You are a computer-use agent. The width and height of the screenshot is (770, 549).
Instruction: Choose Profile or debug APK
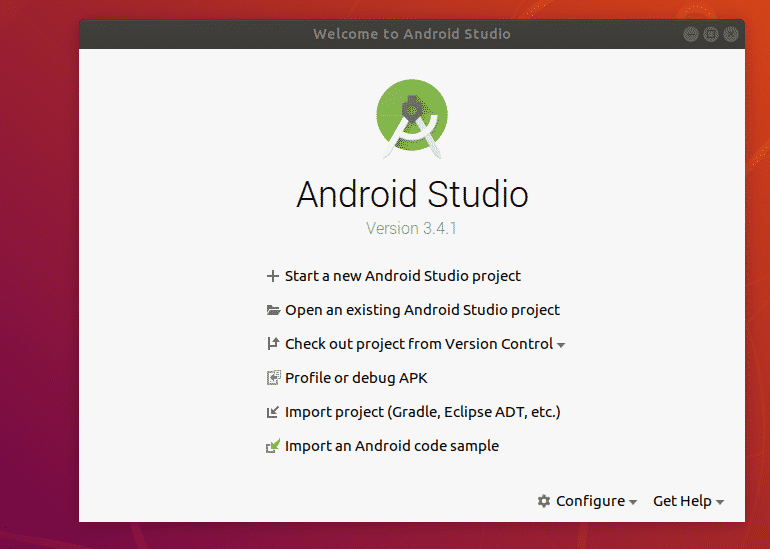(356, 378)
